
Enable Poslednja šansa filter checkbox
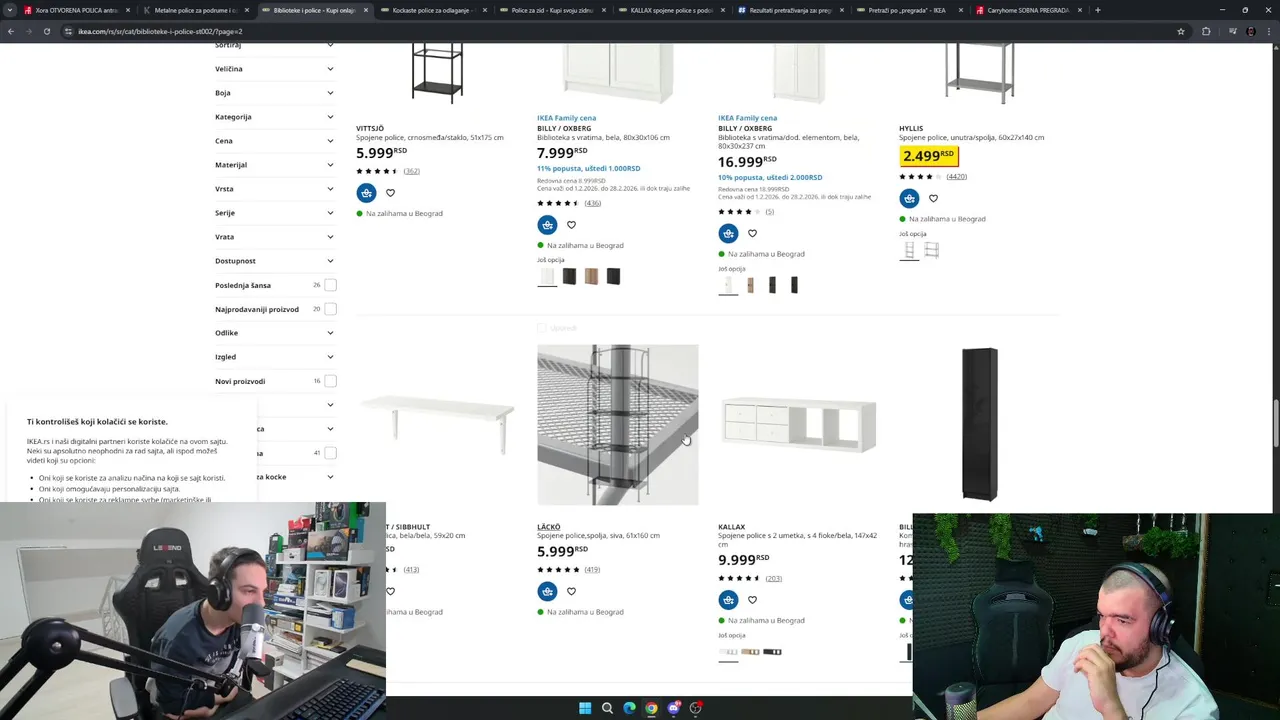point(330,285)
